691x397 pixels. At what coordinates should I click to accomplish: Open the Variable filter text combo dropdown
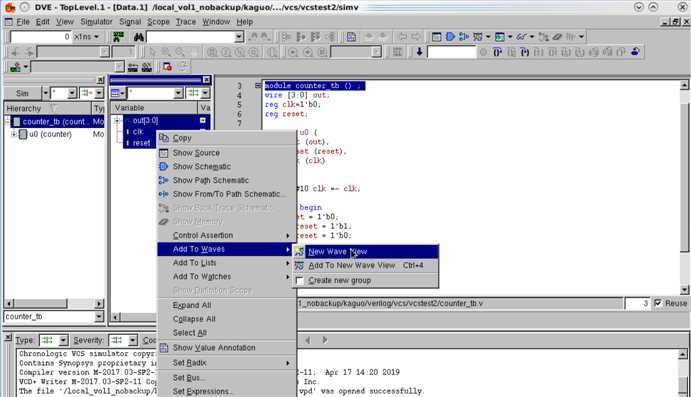point(178,93)
